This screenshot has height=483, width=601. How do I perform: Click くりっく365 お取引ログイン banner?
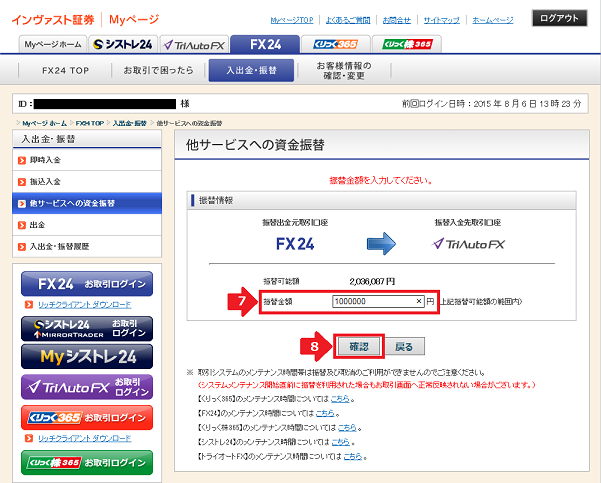[x=87, y=417]
